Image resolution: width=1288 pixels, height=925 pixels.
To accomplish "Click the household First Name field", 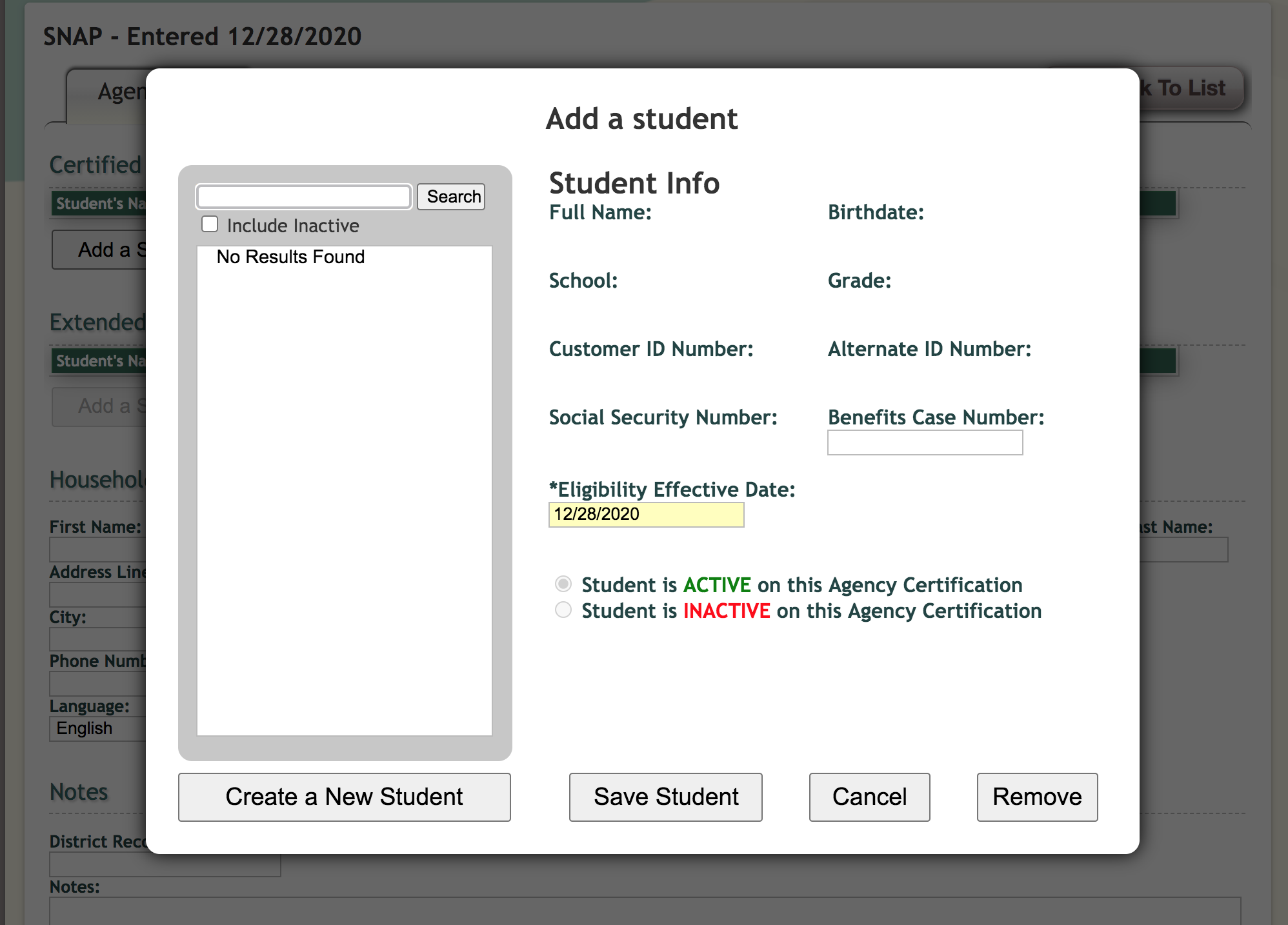I will click(97, 550).
